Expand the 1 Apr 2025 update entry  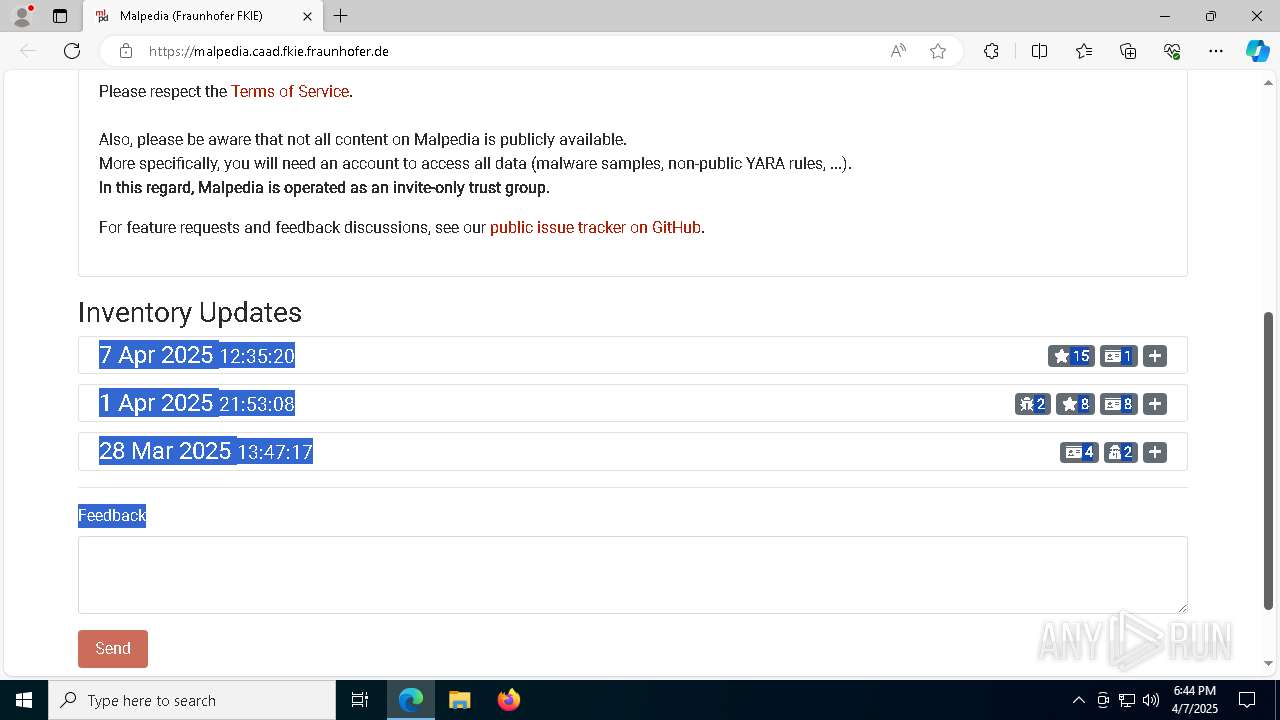point(1155,404)
